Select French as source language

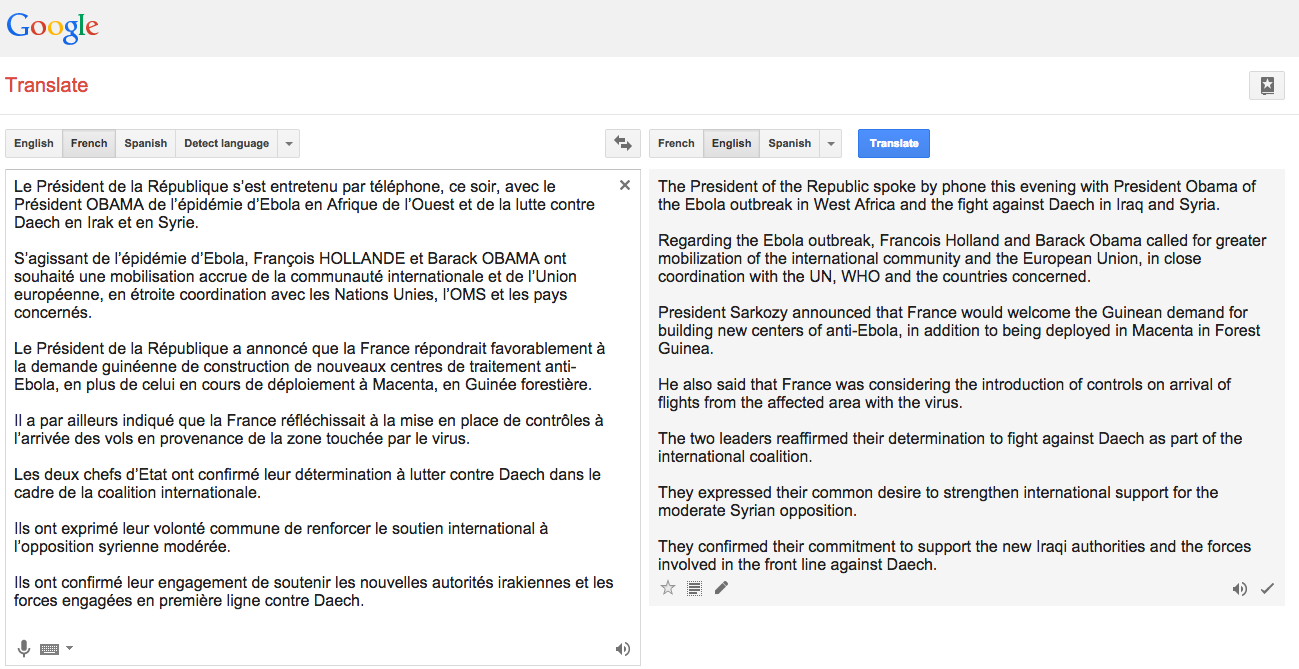coord(89,143)
